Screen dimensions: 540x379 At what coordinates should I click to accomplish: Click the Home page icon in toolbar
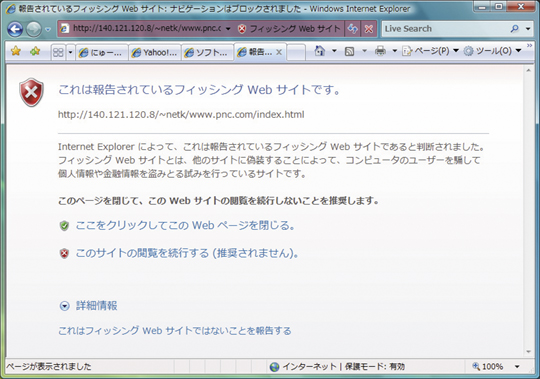click(320, 51)
